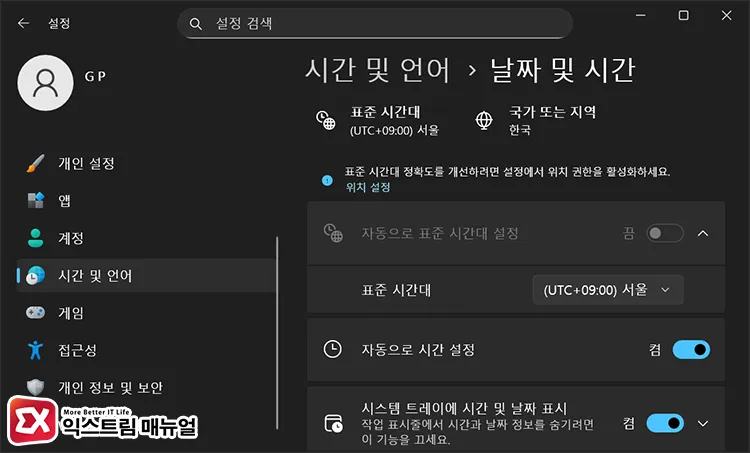Click the 시간 및 언어 globe clock icon
Screen dimensions: 750x453
36,276
